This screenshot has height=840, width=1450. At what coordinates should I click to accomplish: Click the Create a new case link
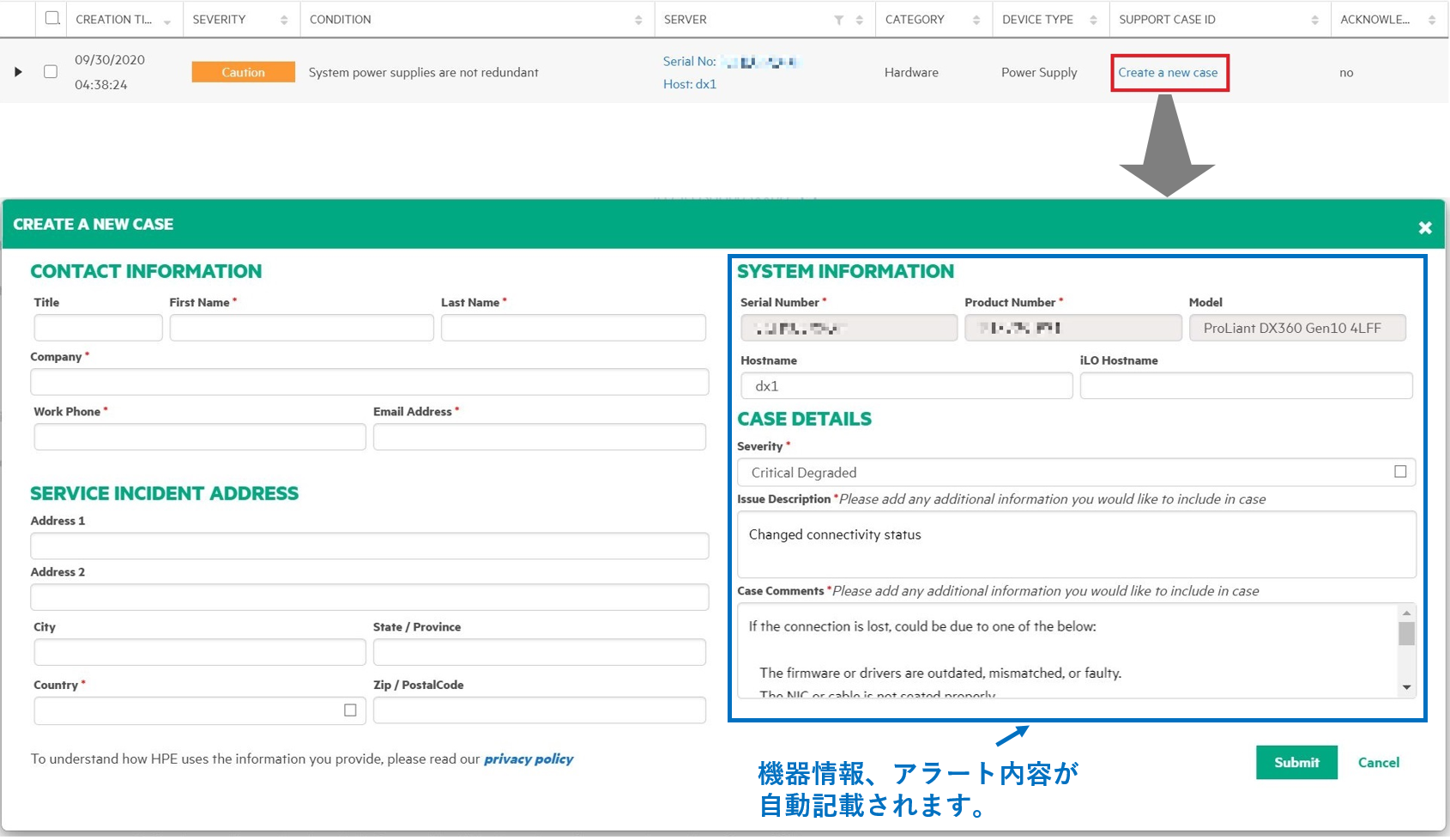point(1168,73)
